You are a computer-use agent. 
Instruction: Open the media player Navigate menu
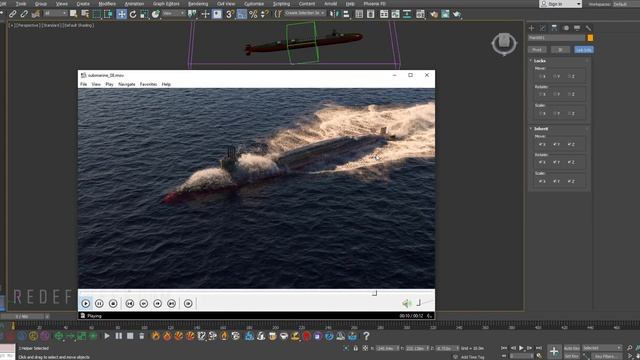[x=127, y=84]
